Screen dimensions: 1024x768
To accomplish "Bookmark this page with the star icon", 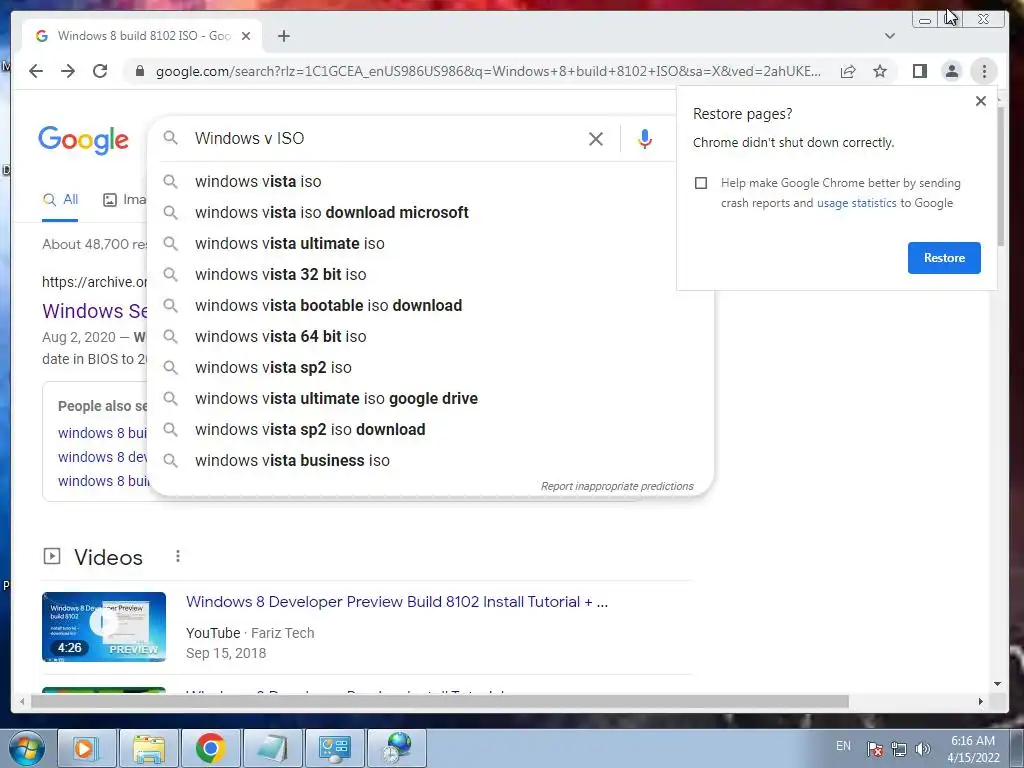I will pyautogui.click(x=880, y=71).
